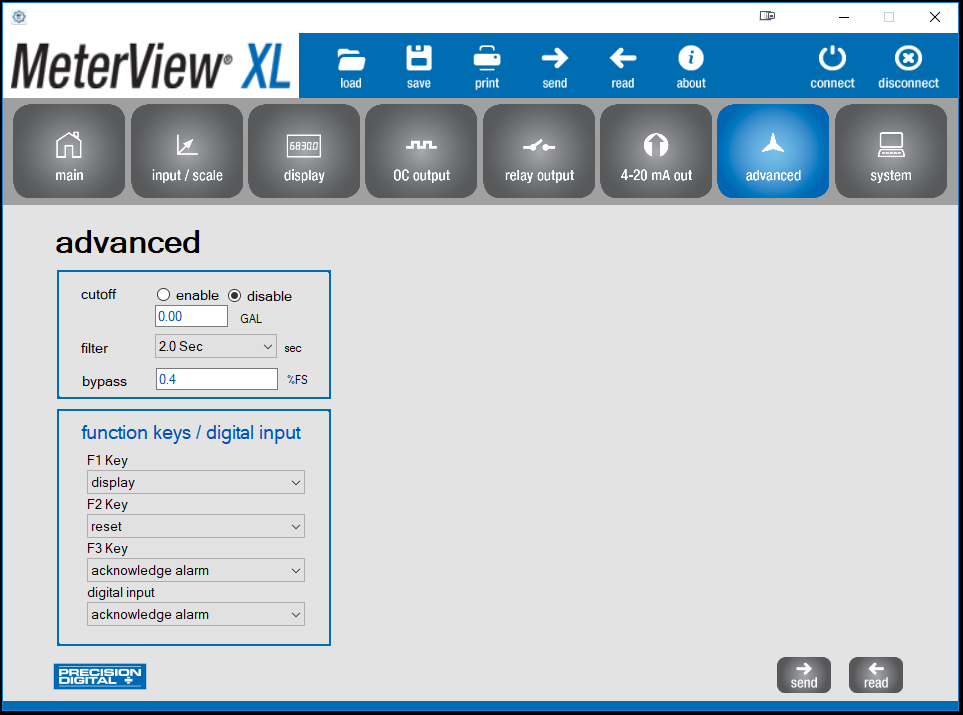Minimize the MeterView XL window
Viewport: 963px width, 715px height.
coord(844,17)
